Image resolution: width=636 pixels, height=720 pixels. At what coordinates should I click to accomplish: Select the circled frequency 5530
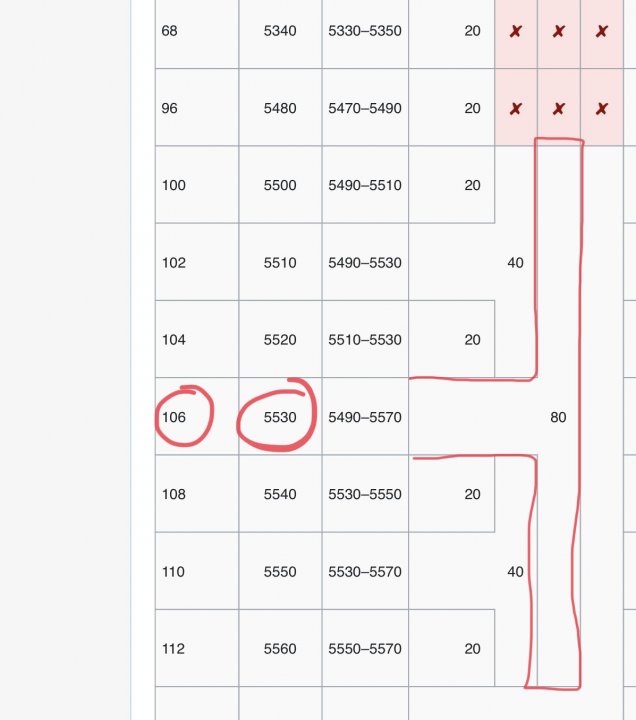pos(280,417)
